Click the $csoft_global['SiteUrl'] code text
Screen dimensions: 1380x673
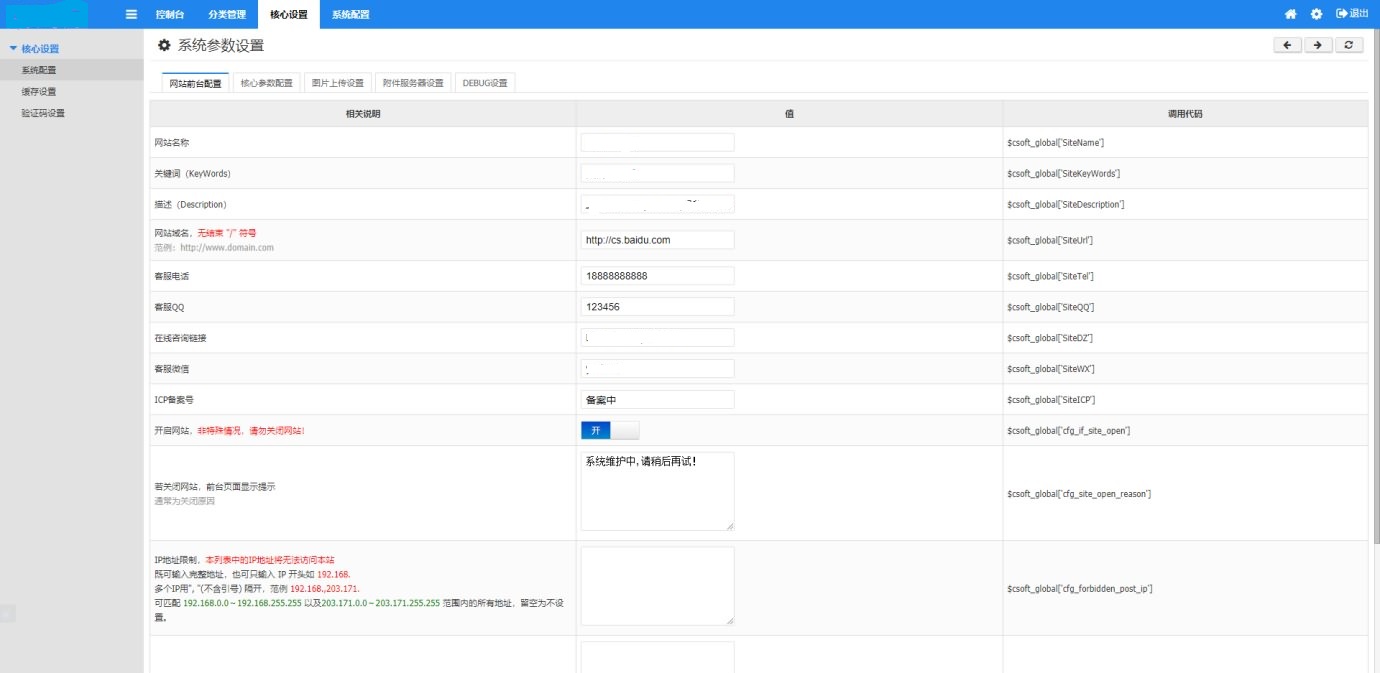coord(1050,241)
